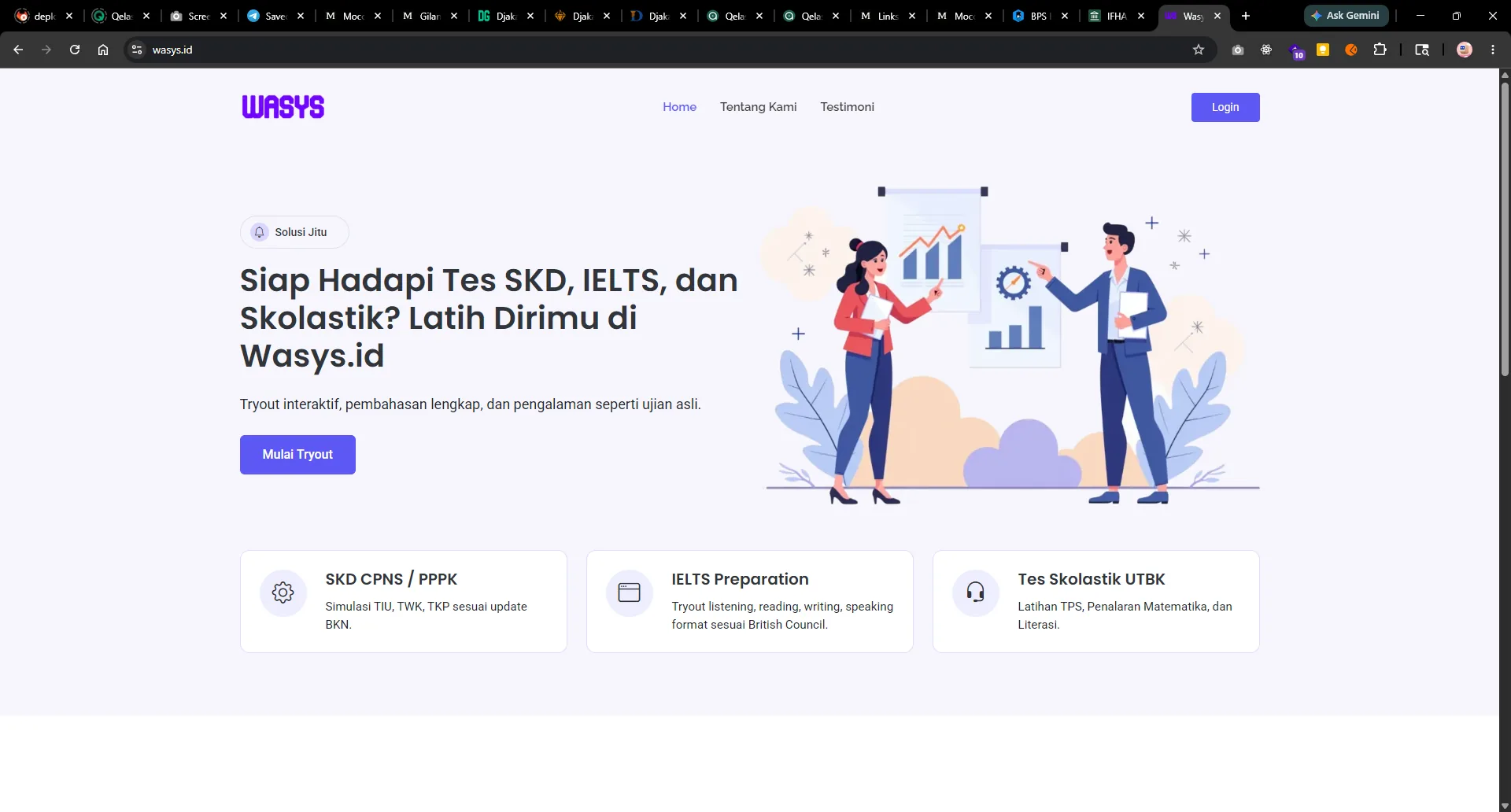This screenshot has height=812, width=1511.
Task: Open the IELTS Preparation card title
Action: tap(740, 579)
